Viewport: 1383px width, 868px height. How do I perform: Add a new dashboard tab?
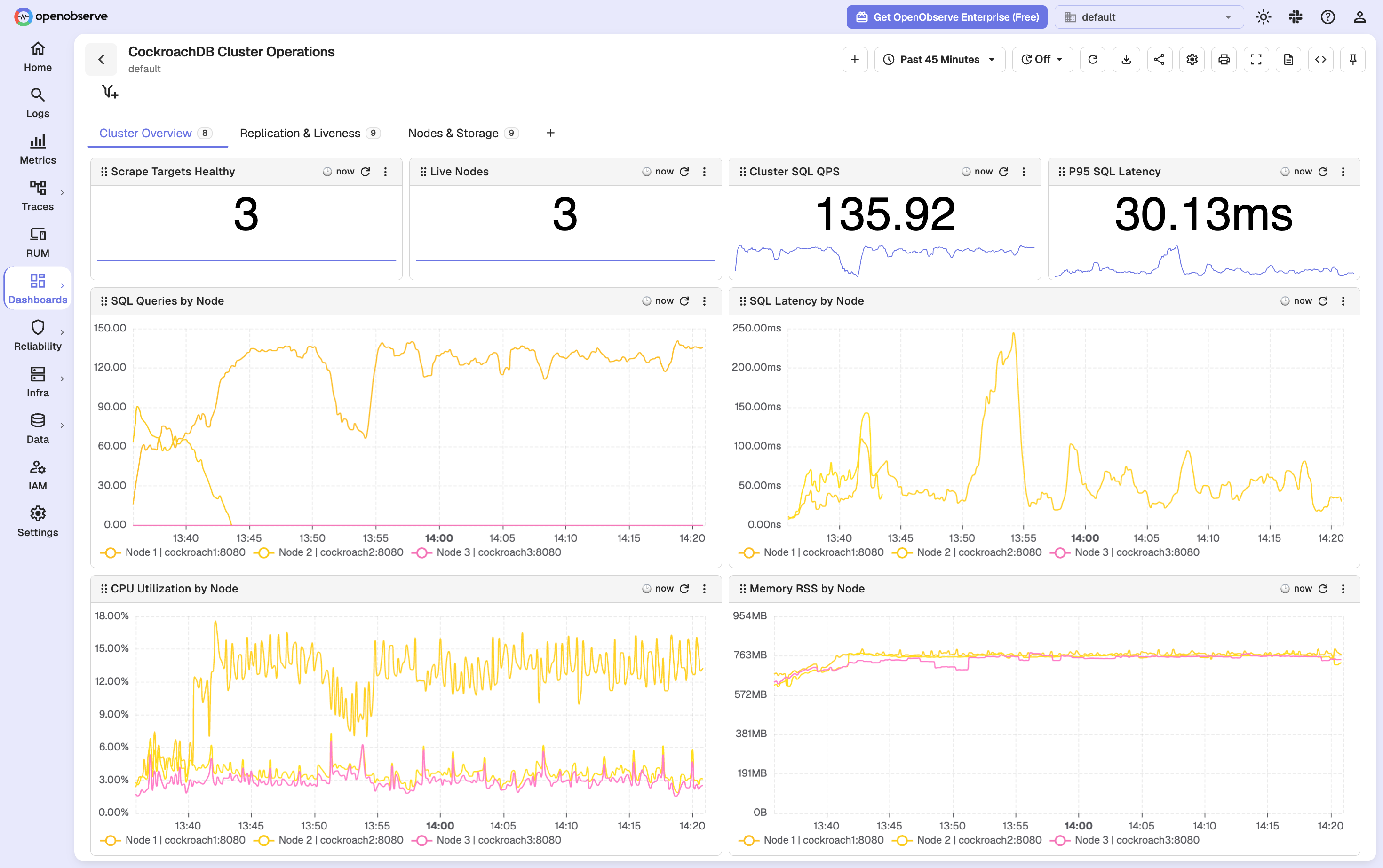pos(550,133)
